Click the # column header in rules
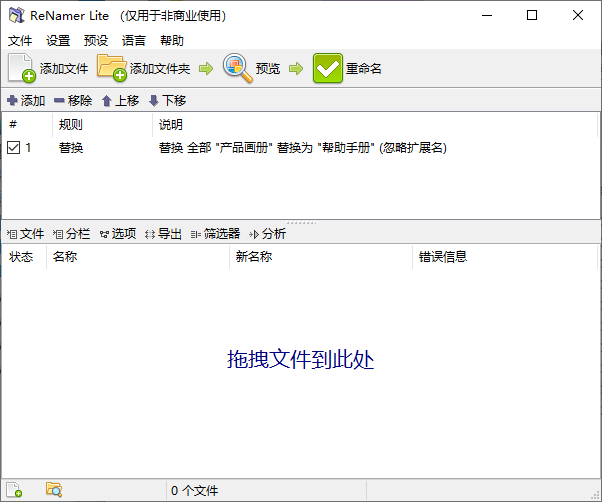The width and height of the screenshot is (602, 502). coord(27,124)
